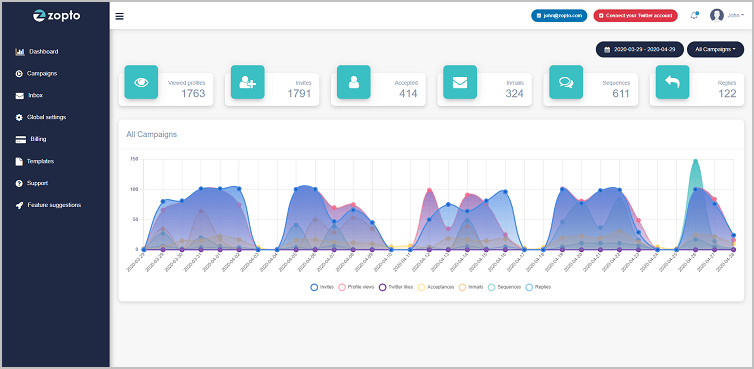This screenshot has width=754, height=369.
Task: Click the Replies arrow icon
Action: [672, 82]
